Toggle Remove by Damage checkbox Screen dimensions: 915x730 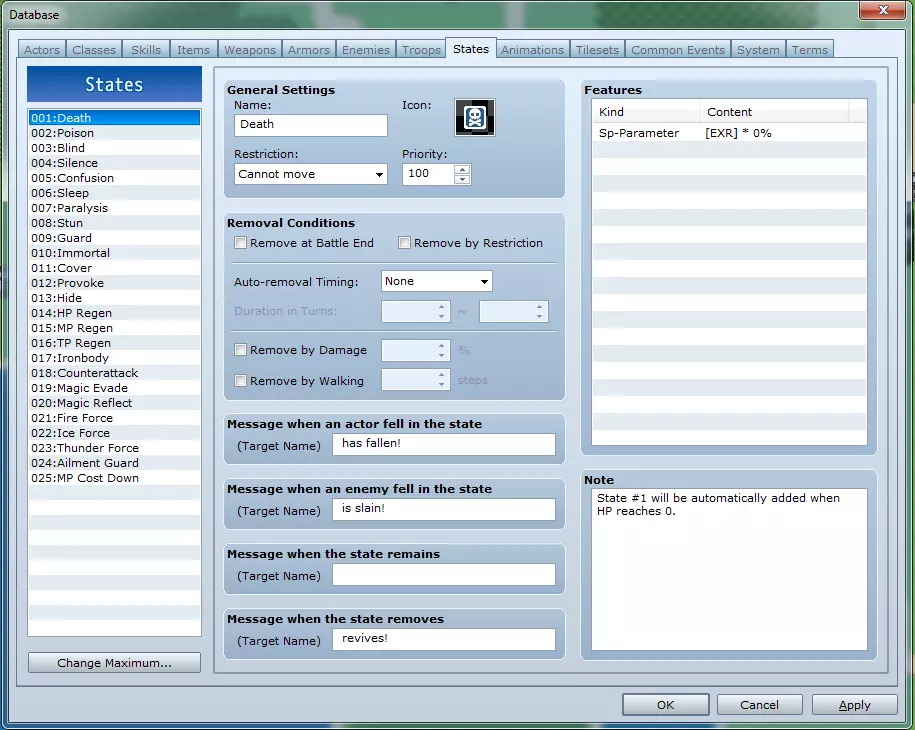[x=240, y=351]
